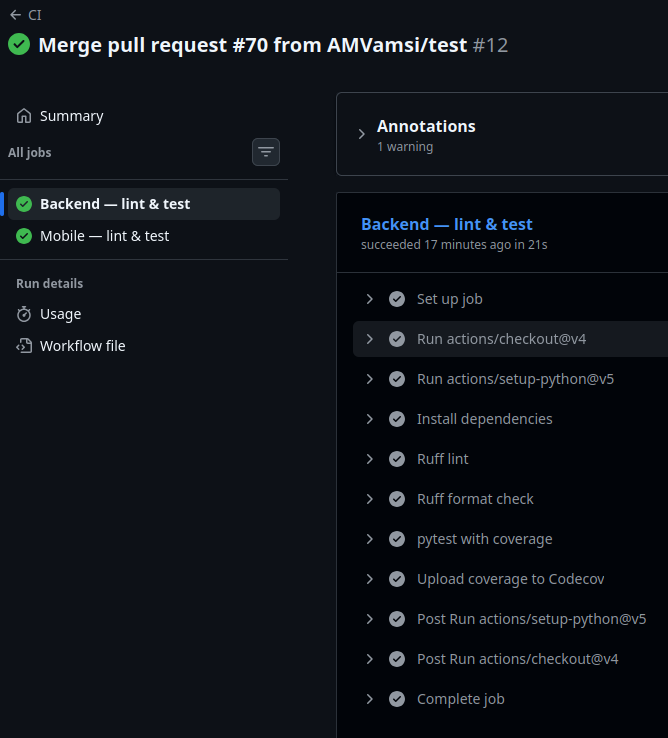This screenshot has width=668, height=738.
Task: Click check icon of Ruff format check
Action: click(x=397, y=499)
